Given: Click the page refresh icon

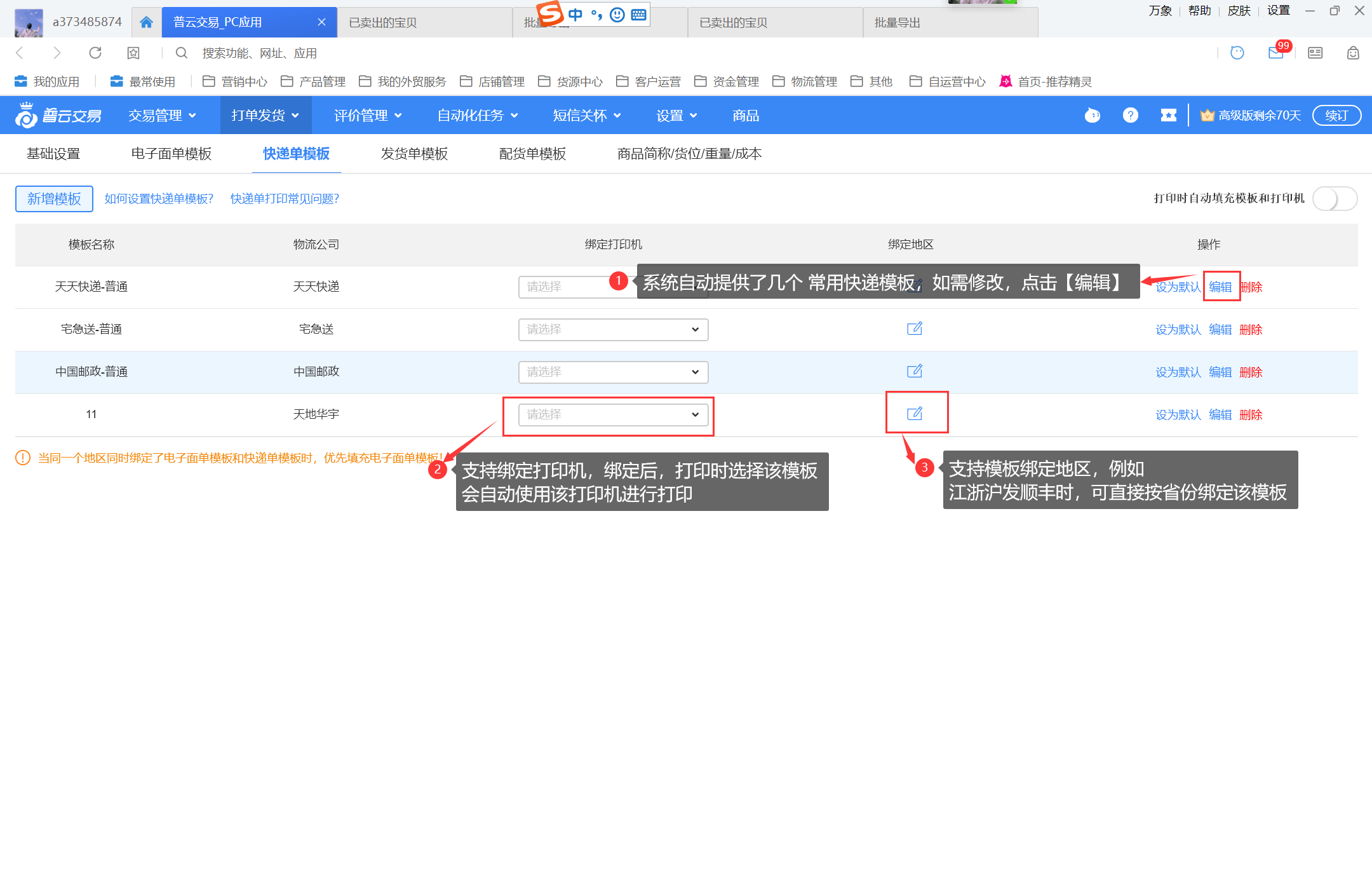Looking at the screenshot, I should point(95,53).
